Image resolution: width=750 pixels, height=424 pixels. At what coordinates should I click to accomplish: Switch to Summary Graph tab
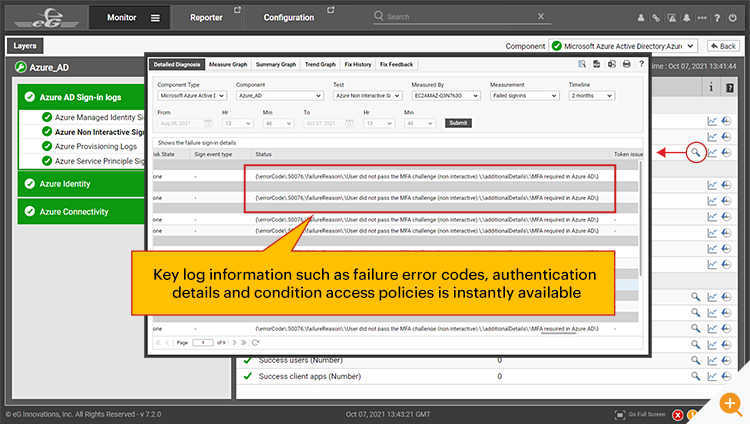(x=276, y=65)
